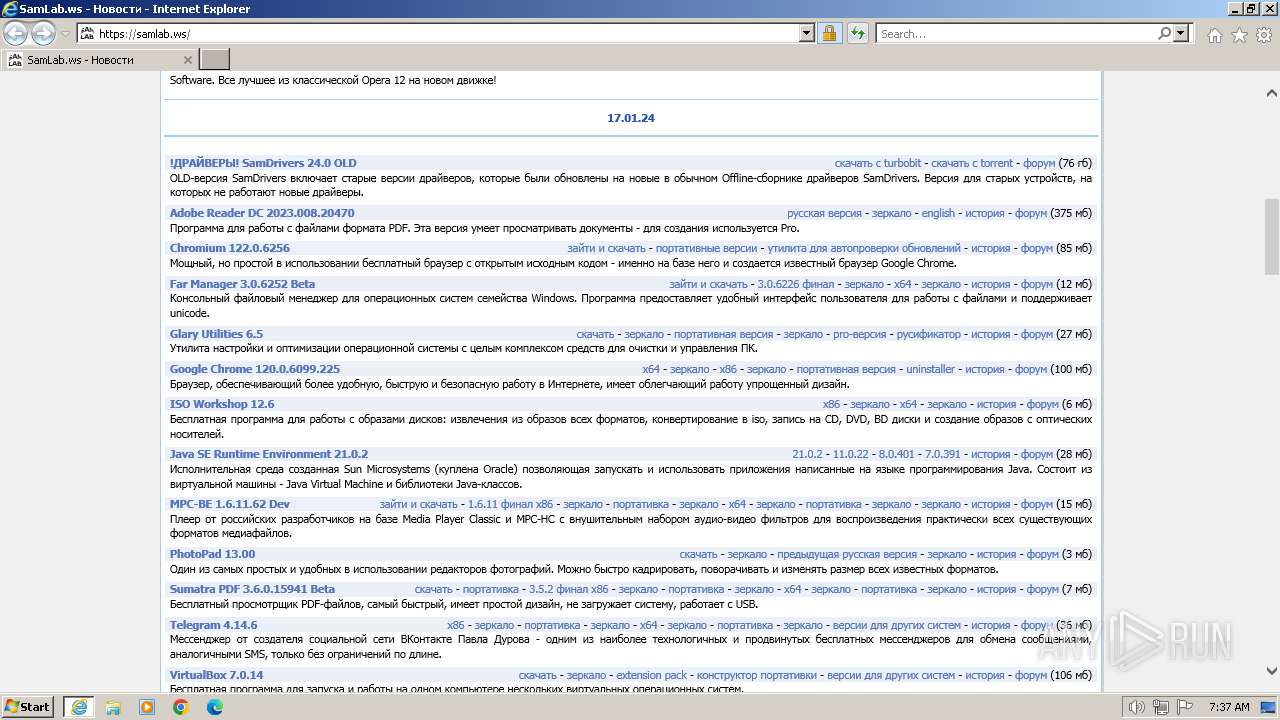Viewport: 1280px width, 720px height.
Task: Expand the address bar history dropdown
Action: (807, 33)
